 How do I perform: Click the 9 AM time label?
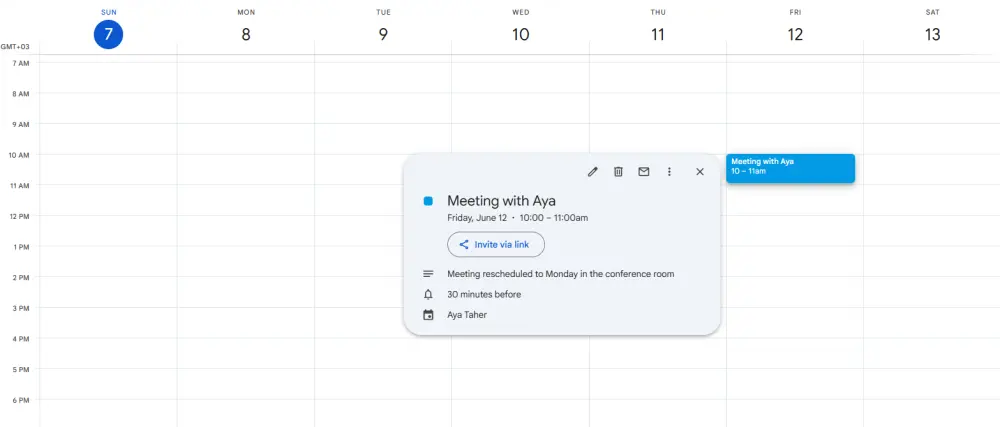tap(21, 124)
